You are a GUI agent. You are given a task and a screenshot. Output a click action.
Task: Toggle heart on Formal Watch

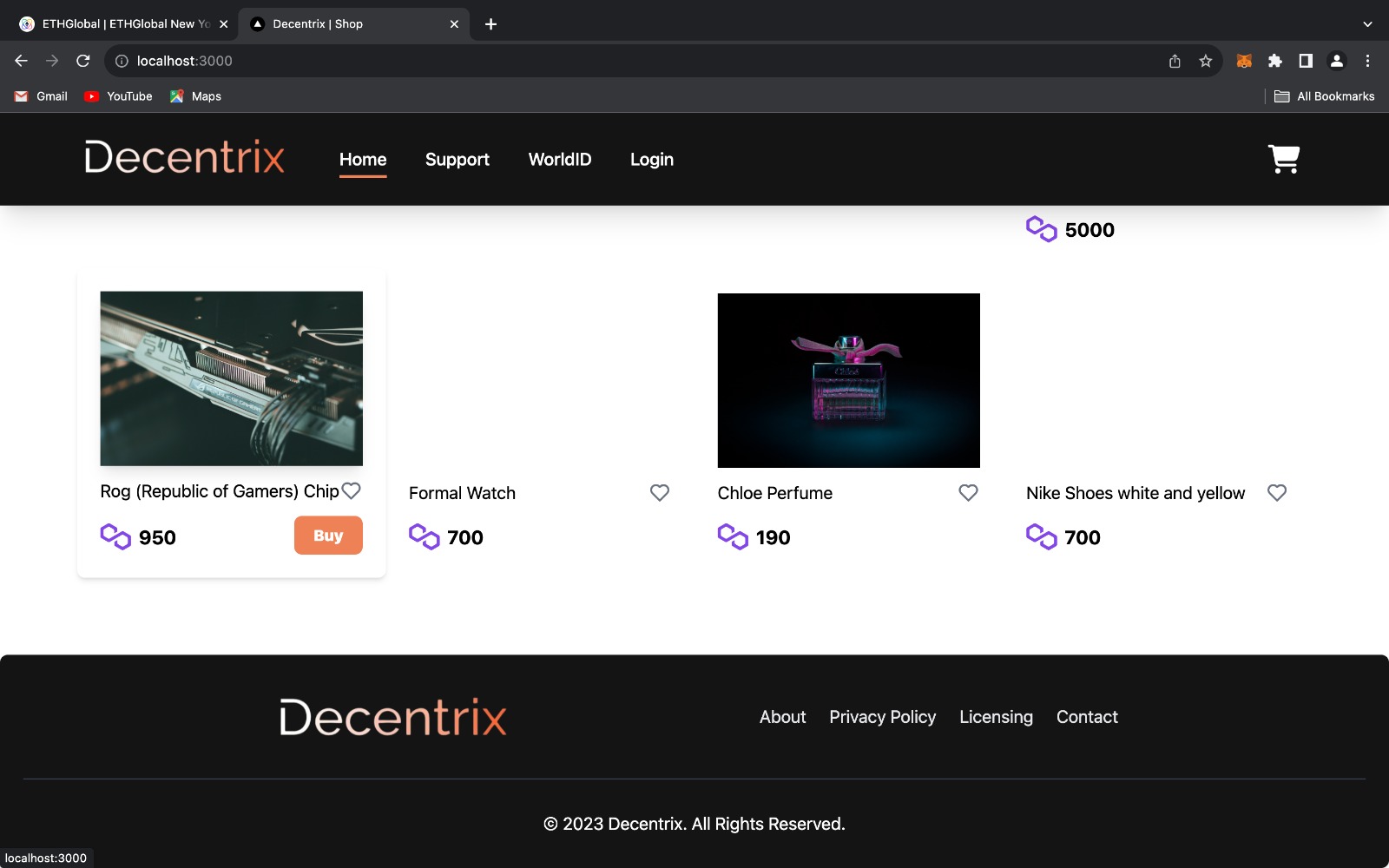point(660,493)
